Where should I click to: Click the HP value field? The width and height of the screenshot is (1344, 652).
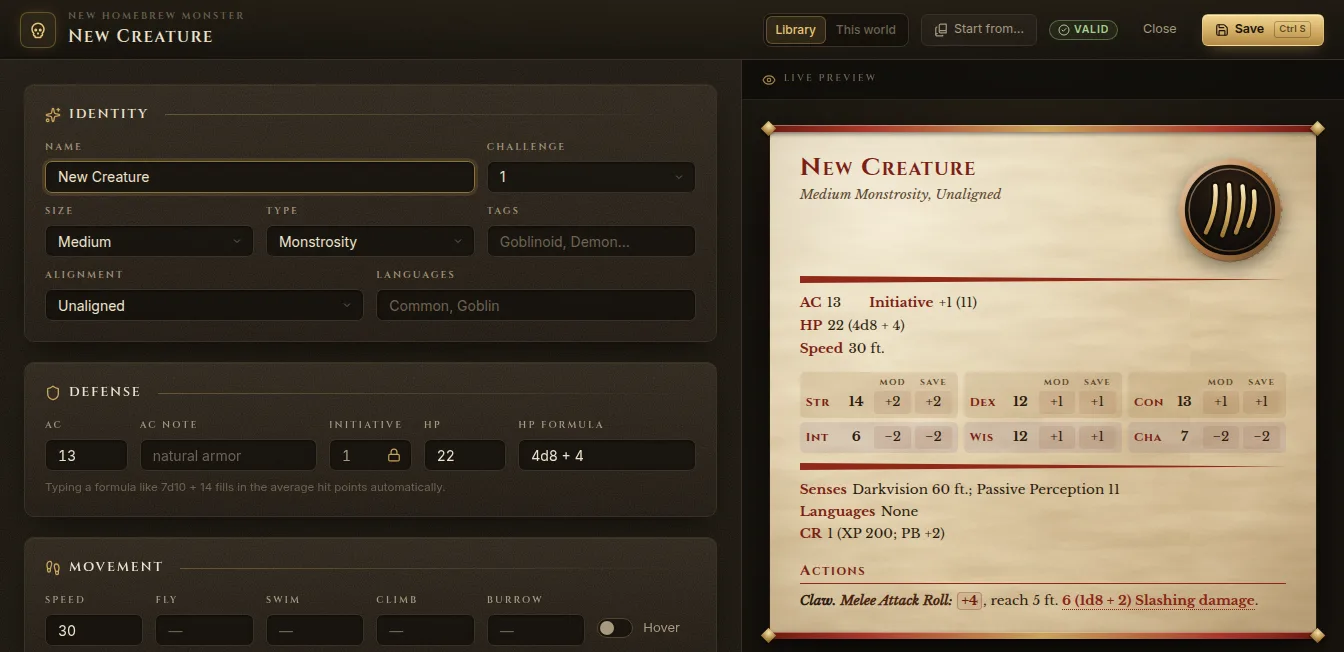coord(464,455)
